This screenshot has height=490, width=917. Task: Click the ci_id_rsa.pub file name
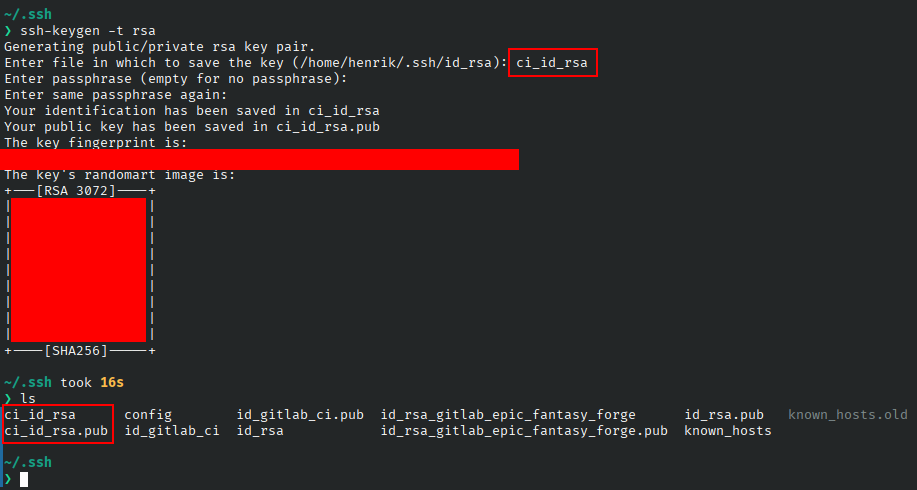56,431
